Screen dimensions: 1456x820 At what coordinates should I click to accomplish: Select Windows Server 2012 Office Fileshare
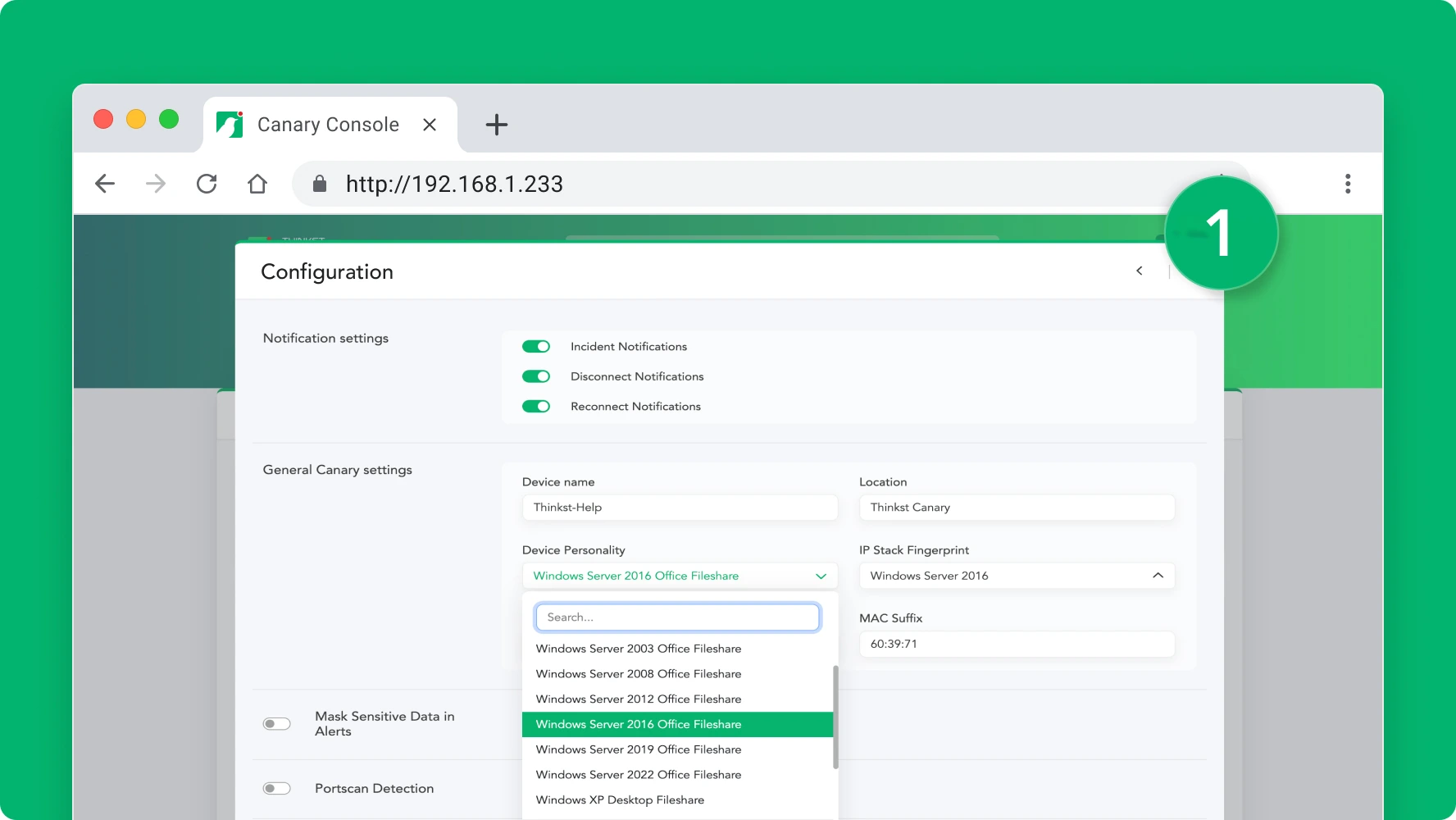pos(677,699)
